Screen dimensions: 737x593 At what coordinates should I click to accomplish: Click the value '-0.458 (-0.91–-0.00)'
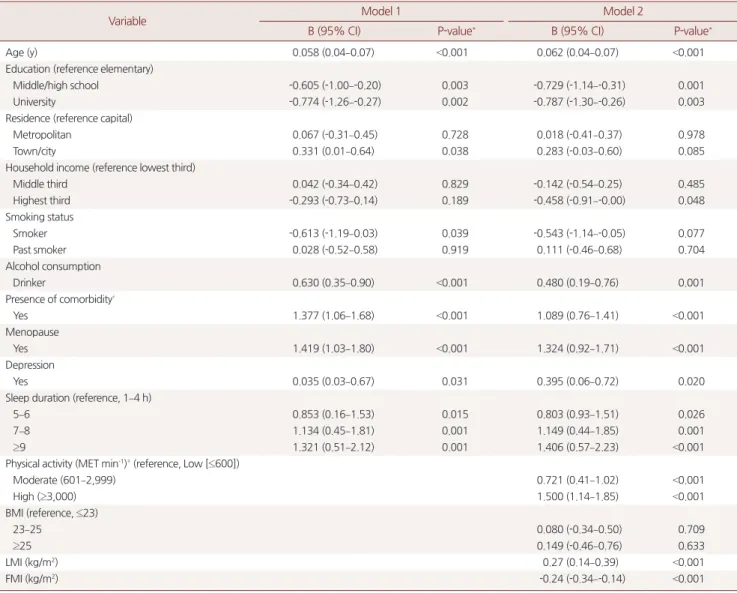click(x=579, y=201)
